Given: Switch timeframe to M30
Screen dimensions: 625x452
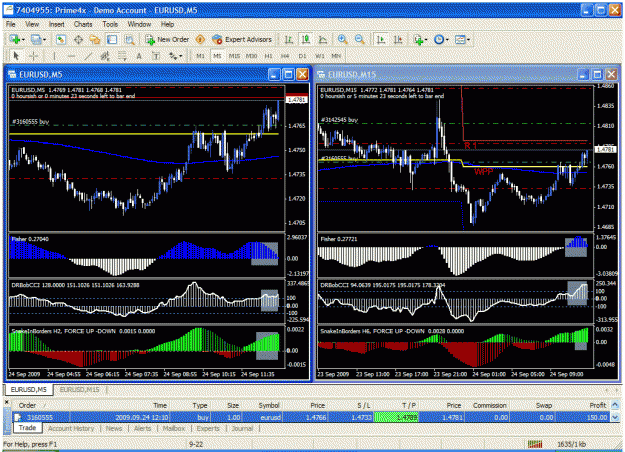Looking at the screenshot, I should click(251, 56).
